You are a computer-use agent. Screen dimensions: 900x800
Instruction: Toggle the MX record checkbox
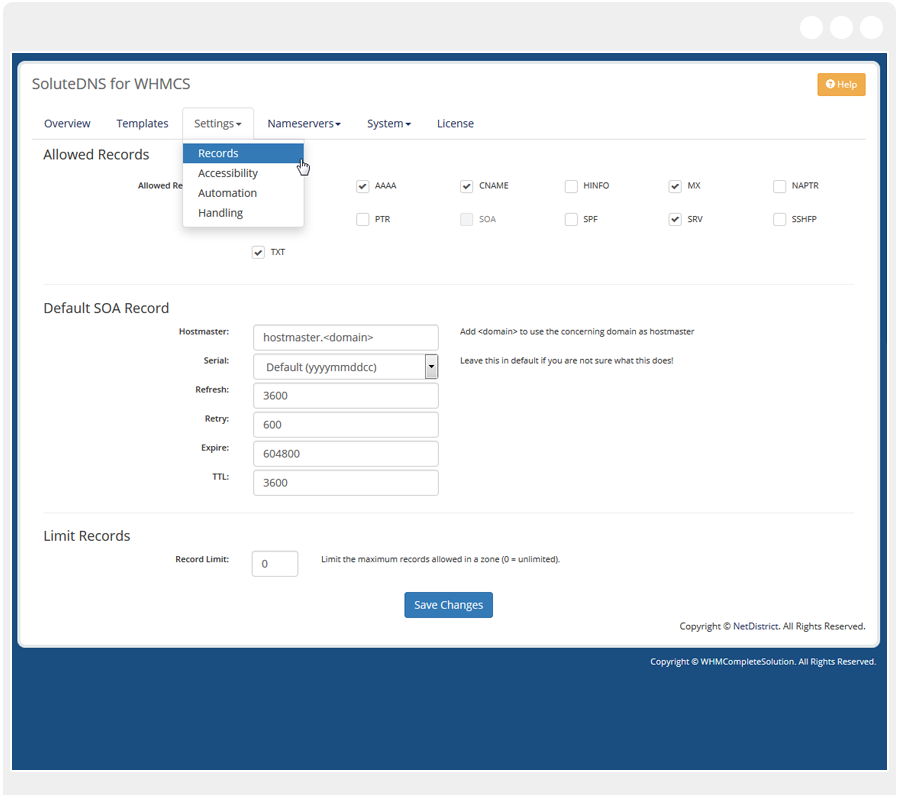pos(675,186)
